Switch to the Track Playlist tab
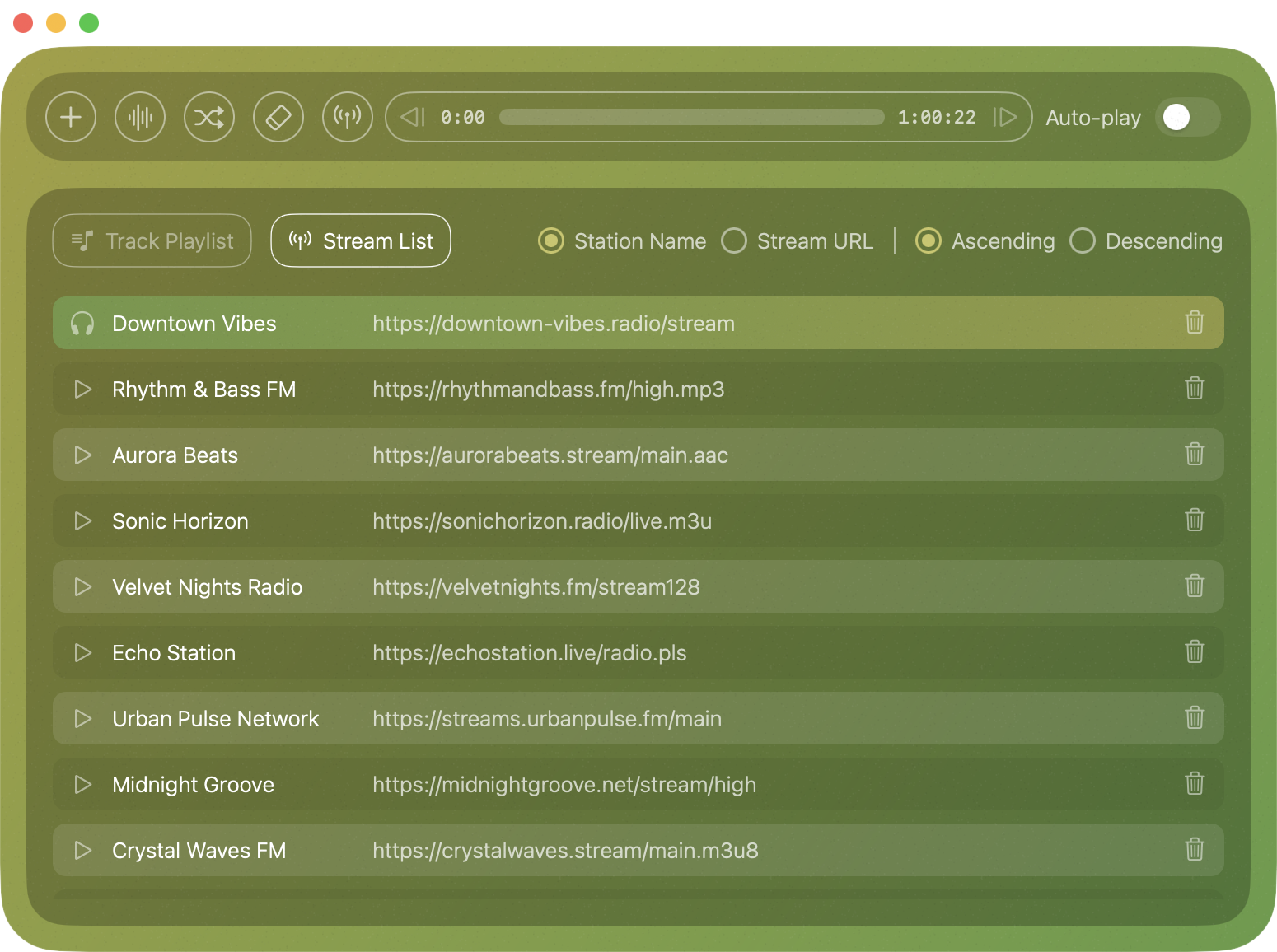Viewport: 1277px width, 952px height. click(152, 241)
